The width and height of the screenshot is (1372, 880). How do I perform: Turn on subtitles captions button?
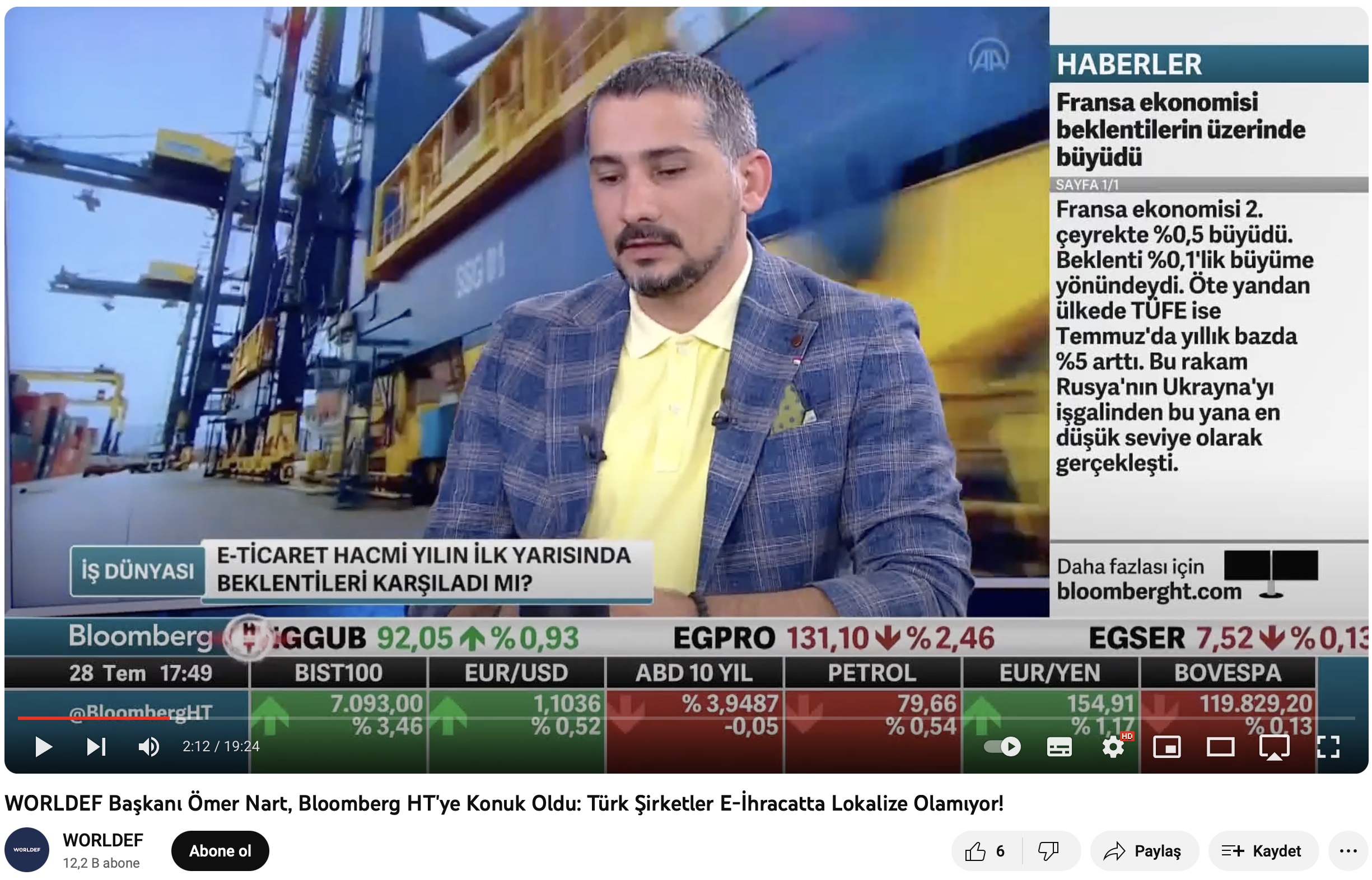tap(1060, 747)
